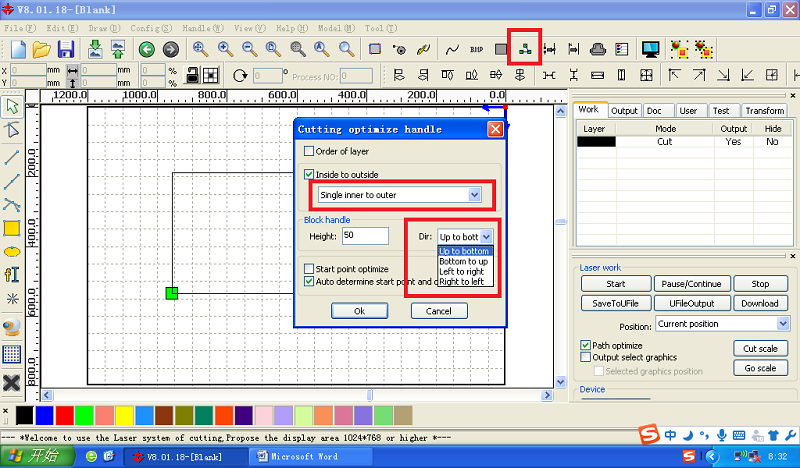The image size is (800, 468).
Task: Select the yellow Rectangle tool
Action: (x=12, y=229)
